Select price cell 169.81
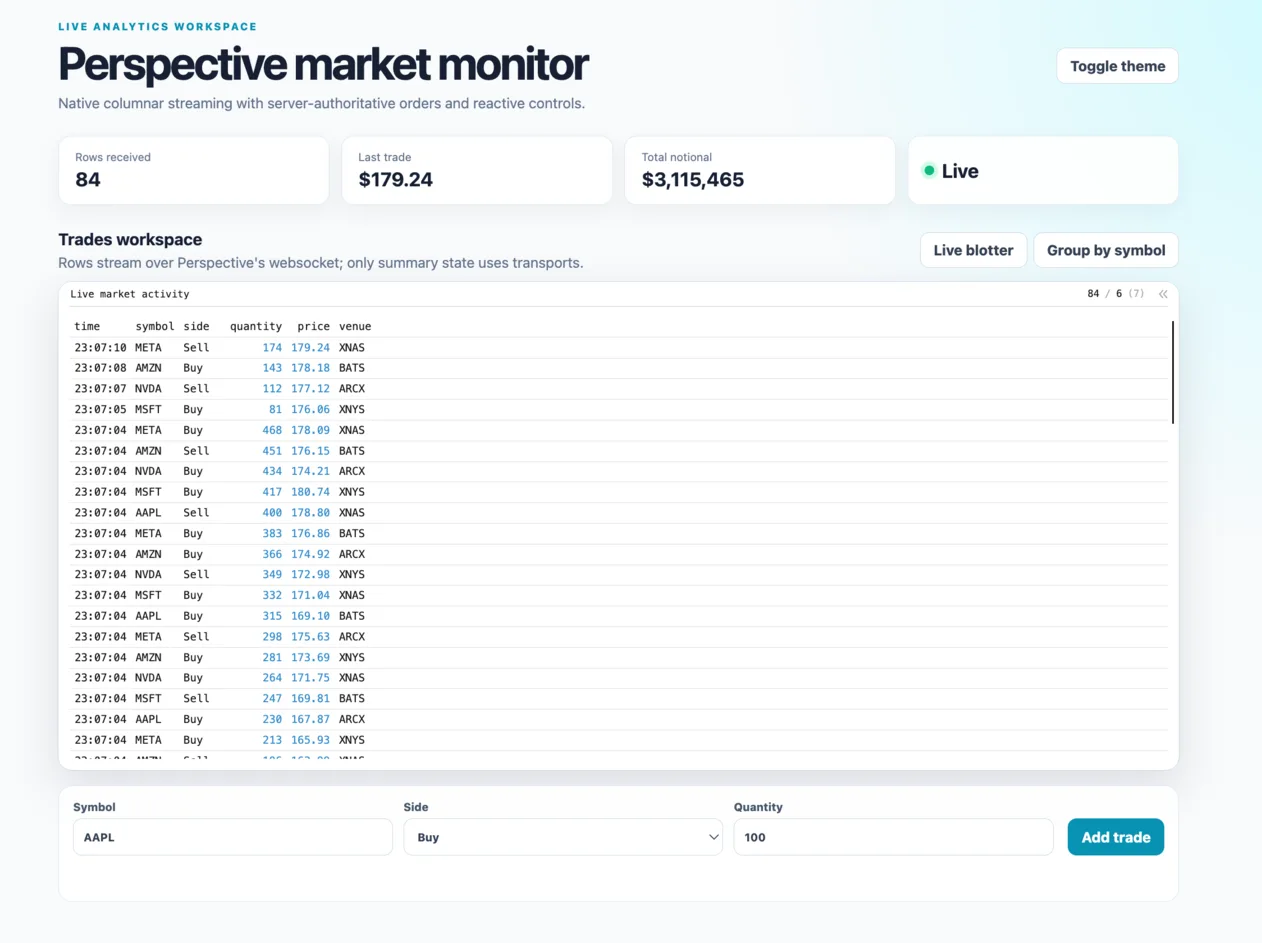Image resolution: width=1262 pixels, height=943 pixels. pos(310,698)
